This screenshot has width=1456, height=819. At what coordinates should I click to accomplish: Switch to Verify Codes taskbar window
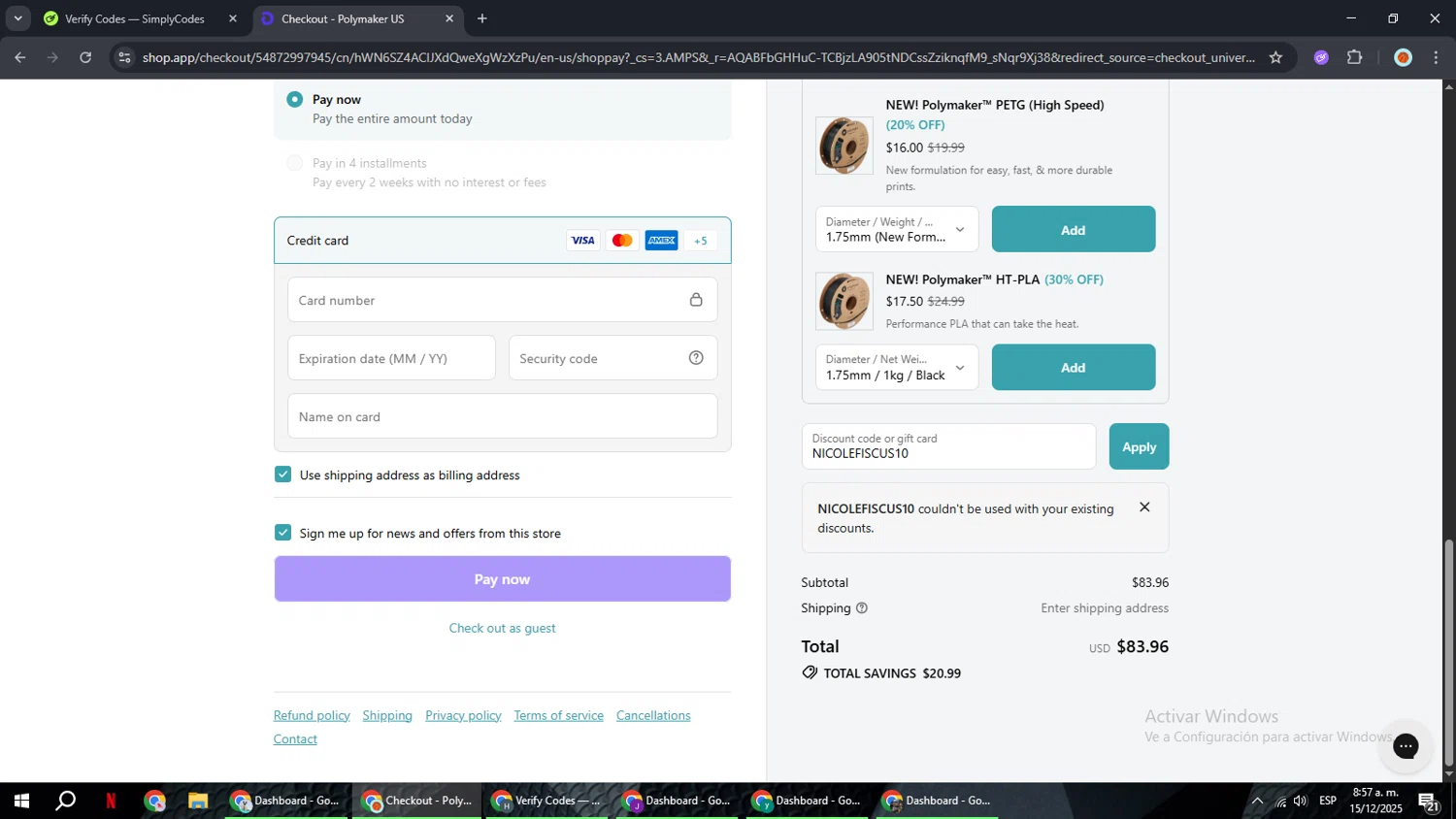(x=546, y=801)
